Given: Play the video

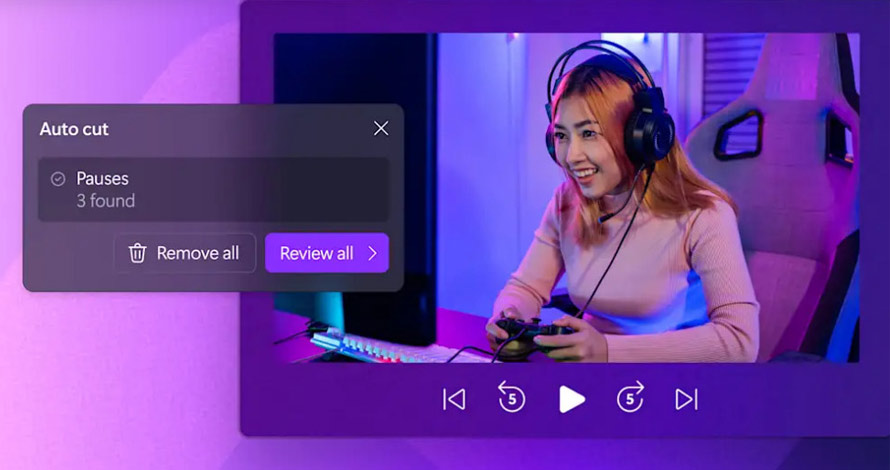Looking at the screenshot, I should coord(572,400).
